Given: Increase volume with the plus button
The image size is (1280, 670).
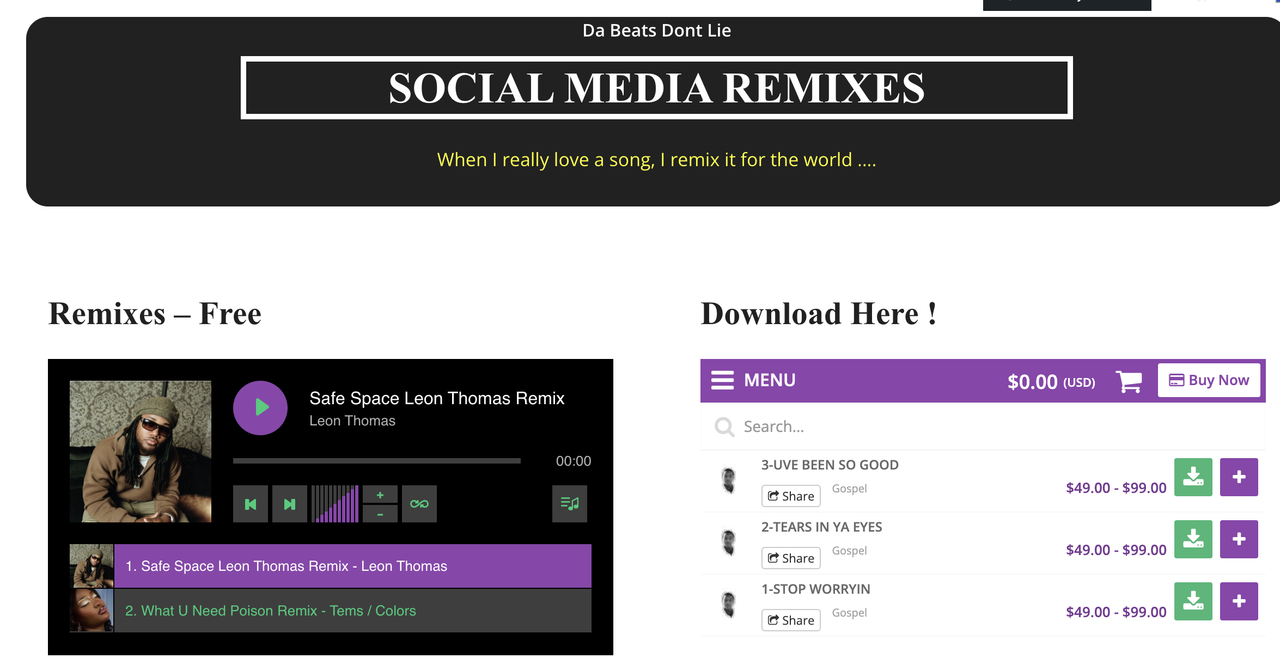Looking at the screenshot, I should 380,494.
